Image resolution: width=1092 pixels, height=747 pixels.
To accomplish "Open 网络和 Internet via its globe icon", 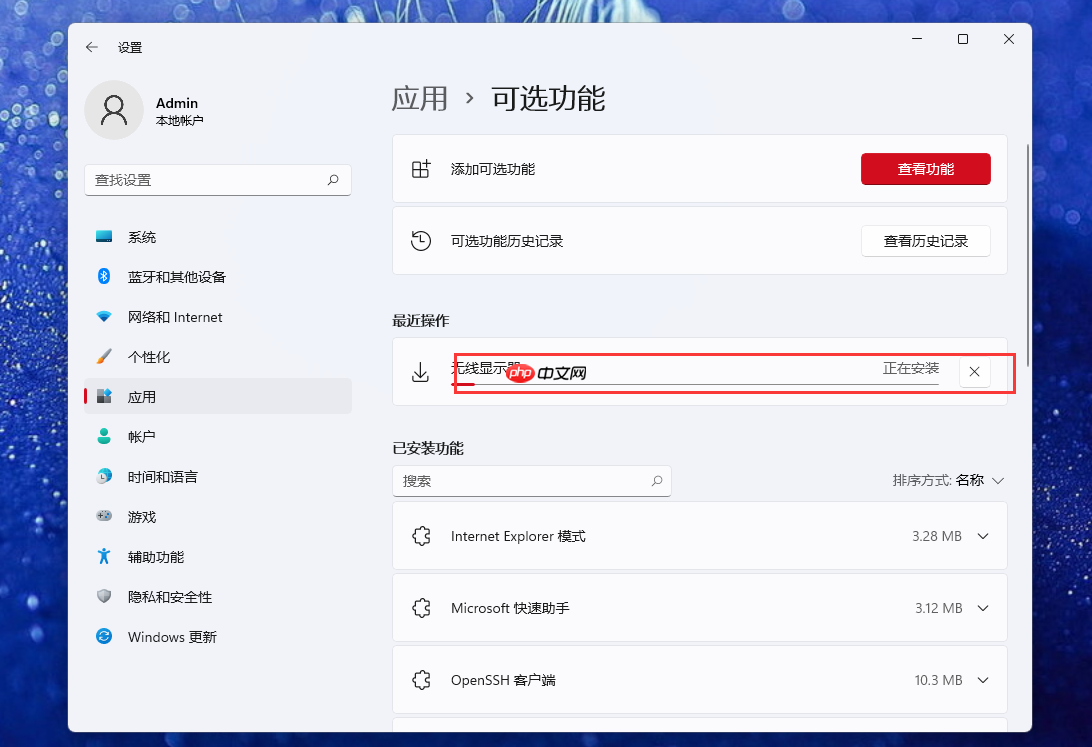I will [x=103, y=317].
